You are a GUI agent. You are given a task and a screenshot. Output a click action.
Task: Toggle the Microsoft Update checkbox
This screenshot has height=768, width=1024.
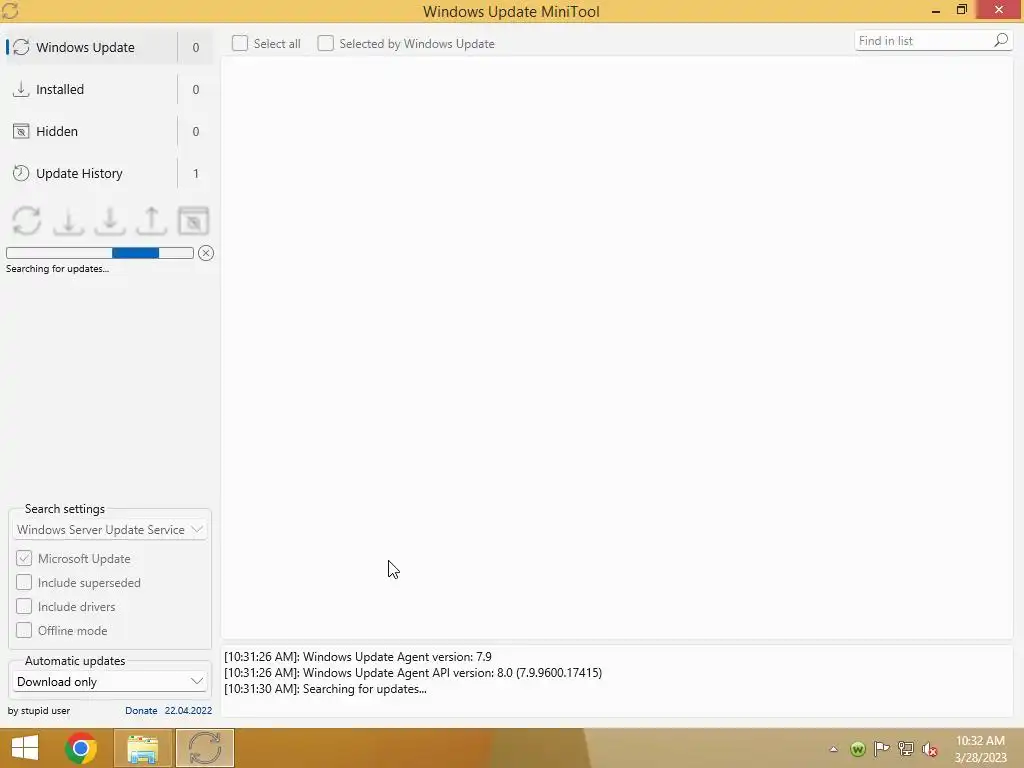(24, 558)
